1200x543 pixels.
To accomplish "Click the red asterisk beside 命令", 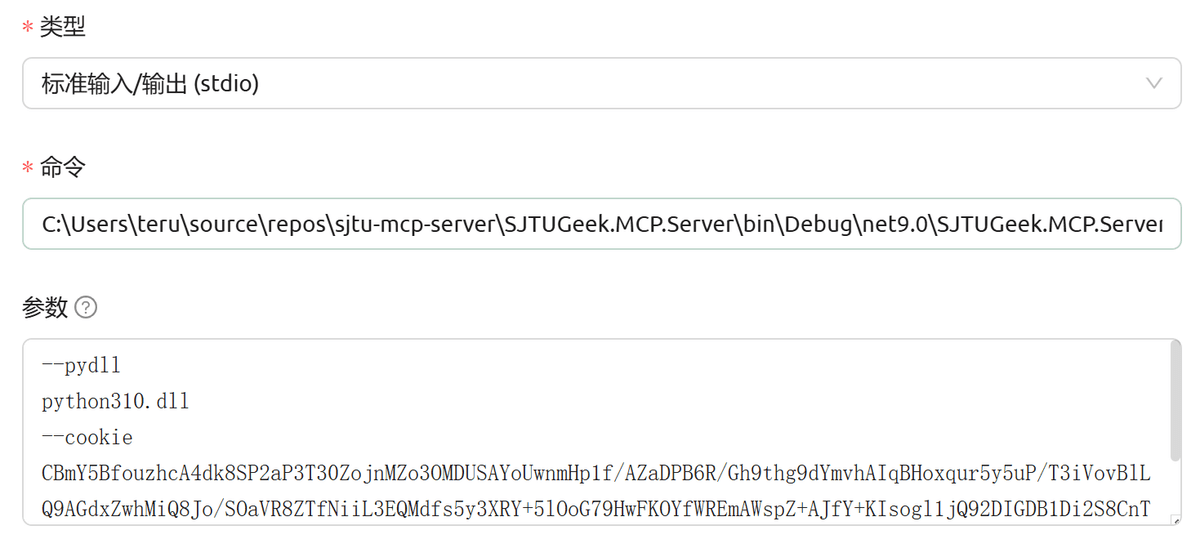I will click(27, 169).
